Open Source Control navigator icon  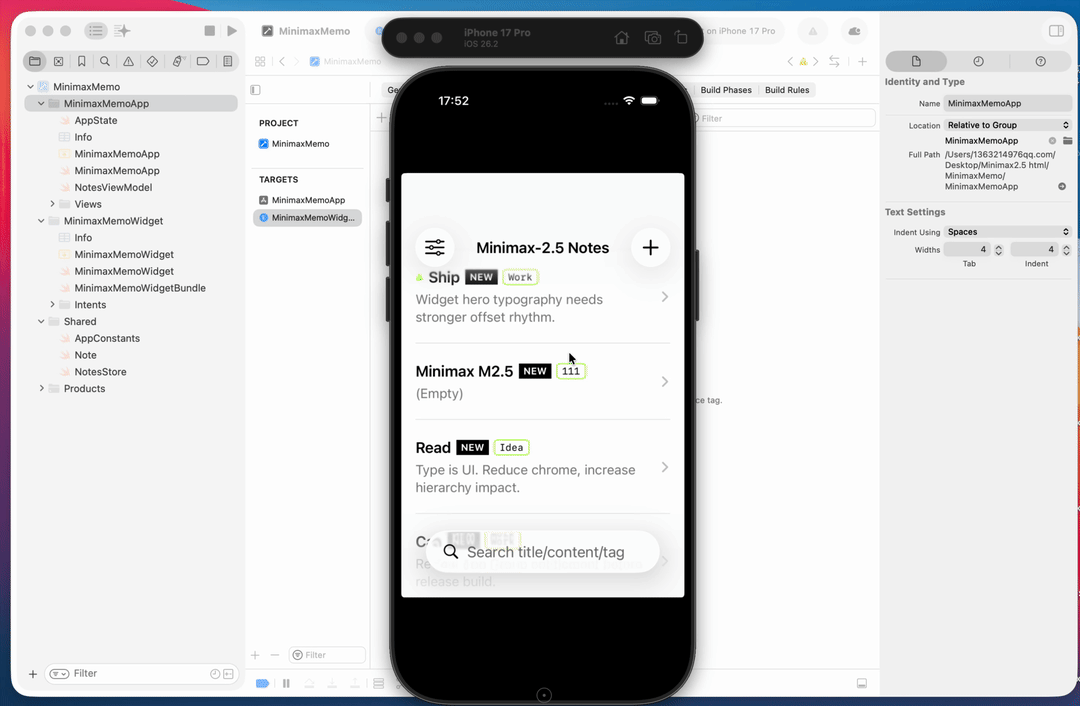click(59, 61)
